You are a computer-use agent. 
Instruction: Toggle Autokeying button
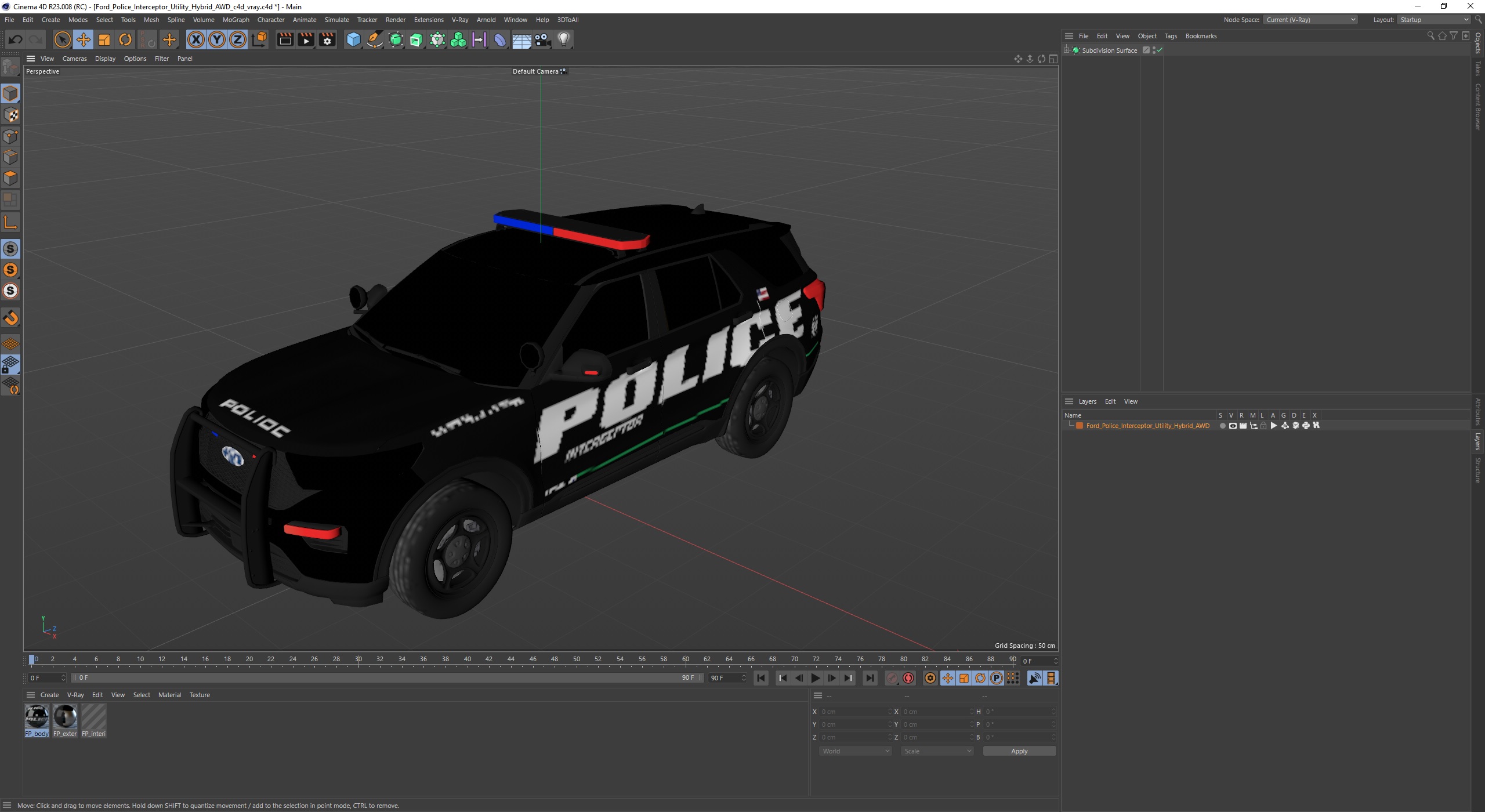tap(909, 678)
